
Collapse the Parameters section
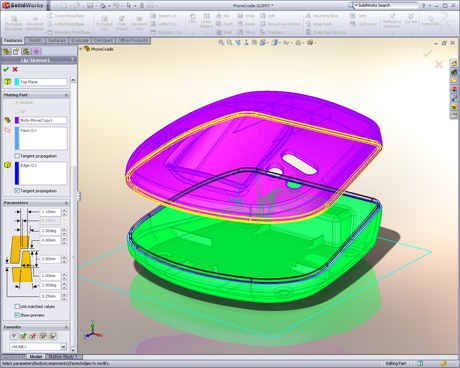(x=66, y=203)
